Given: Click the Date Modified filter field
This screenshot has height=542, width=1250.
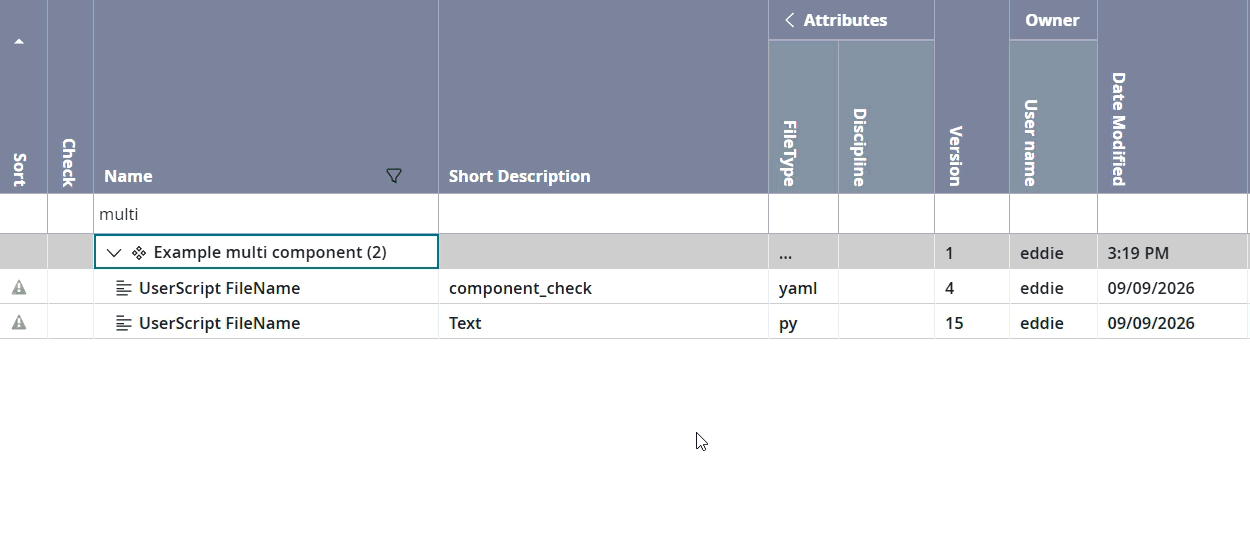Looking at the screenshot, I should tap(1173, 214).
